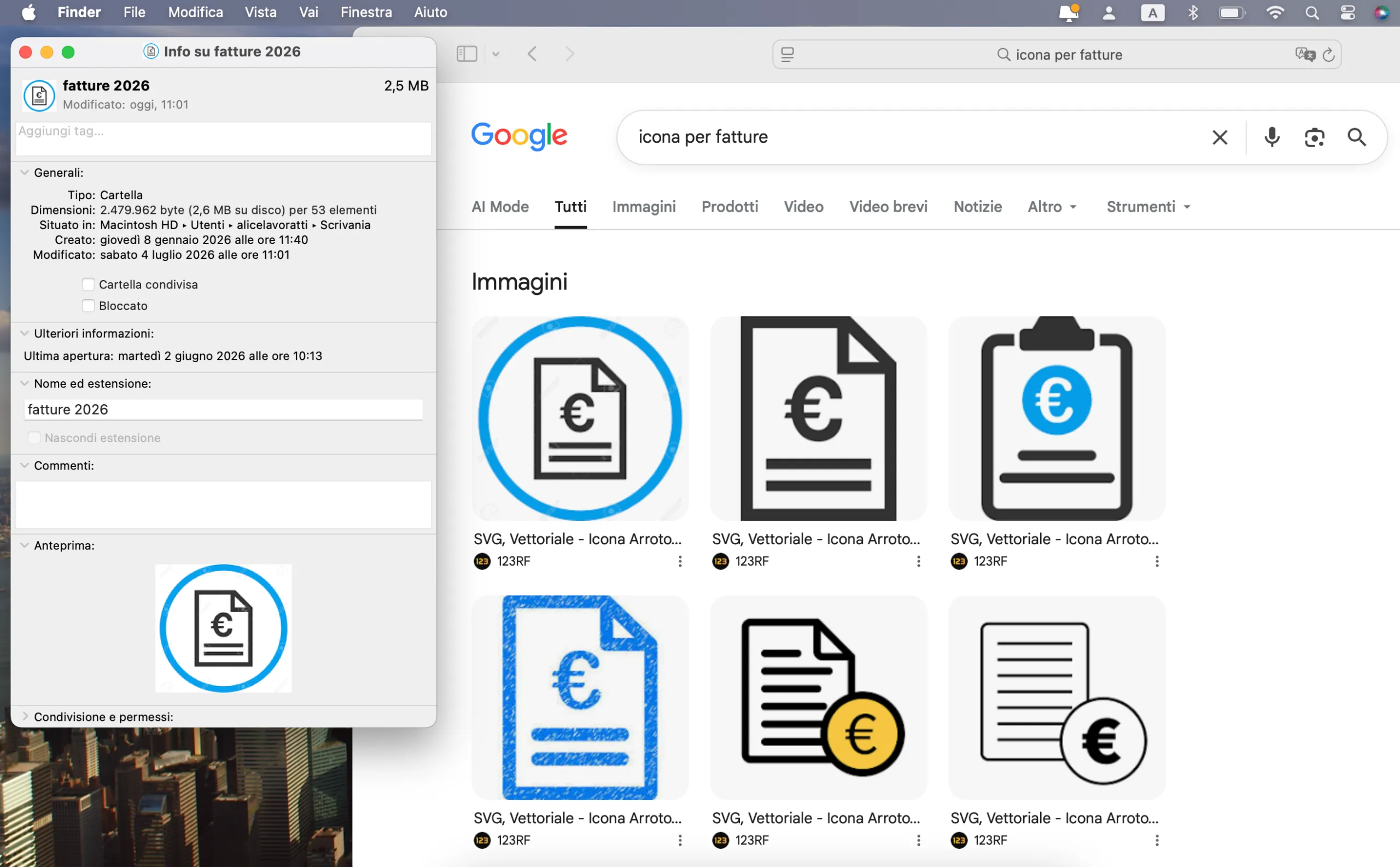Open the Strumenti dropdown
Image resolution: width=1400 pixels, height=867 pixels.
tap(1148, 206)
